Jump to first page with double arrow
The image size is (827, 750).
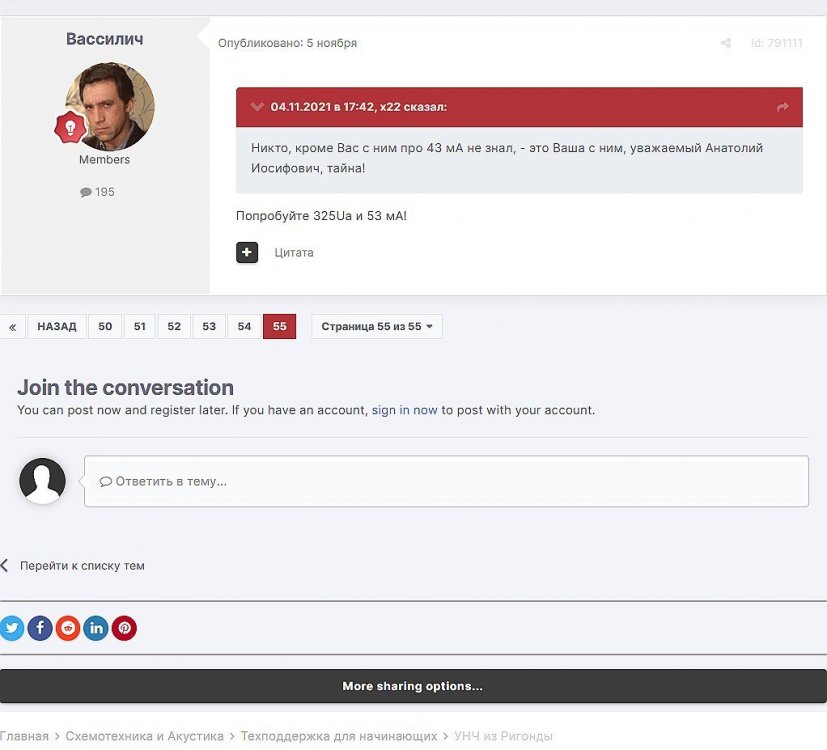12,327
